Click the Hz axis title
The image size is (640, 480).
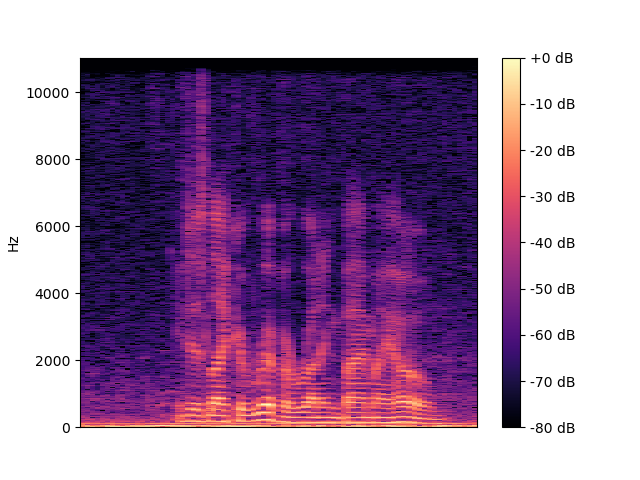coord(13,244)
